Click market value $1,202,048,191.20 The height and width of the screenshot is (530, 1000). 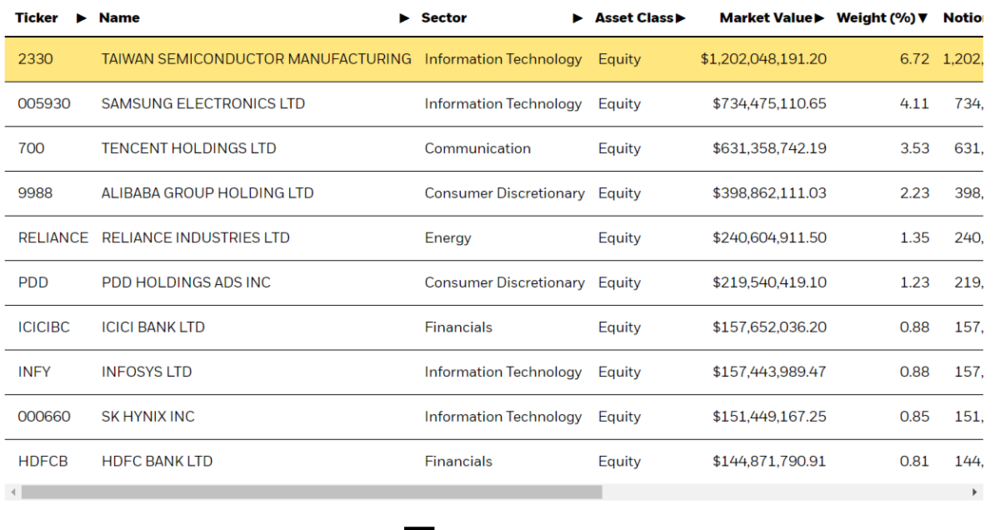coord(763,59)
